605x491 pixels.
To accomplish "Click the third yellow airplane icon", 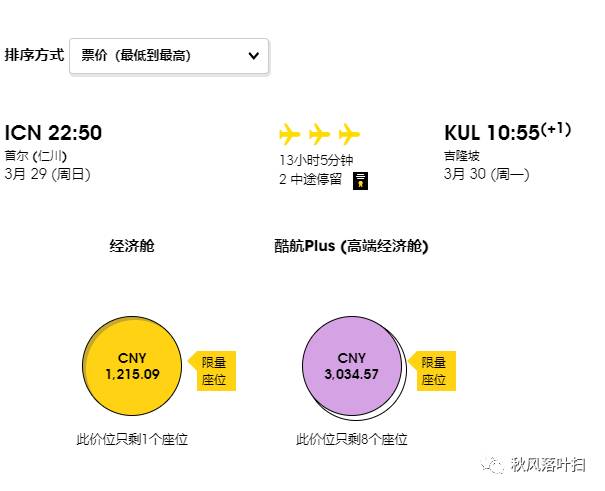I will tap(349, 134).
